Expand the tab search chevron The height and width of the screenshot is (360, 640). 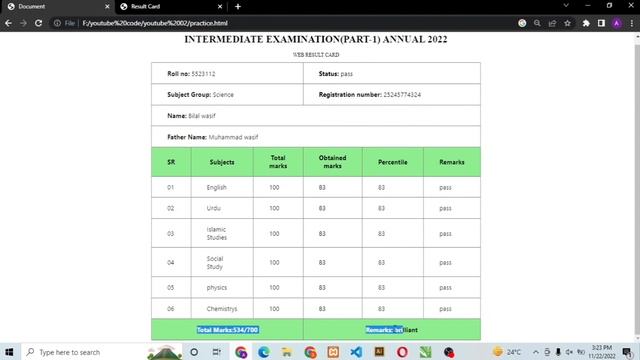(x=566, y=5)
